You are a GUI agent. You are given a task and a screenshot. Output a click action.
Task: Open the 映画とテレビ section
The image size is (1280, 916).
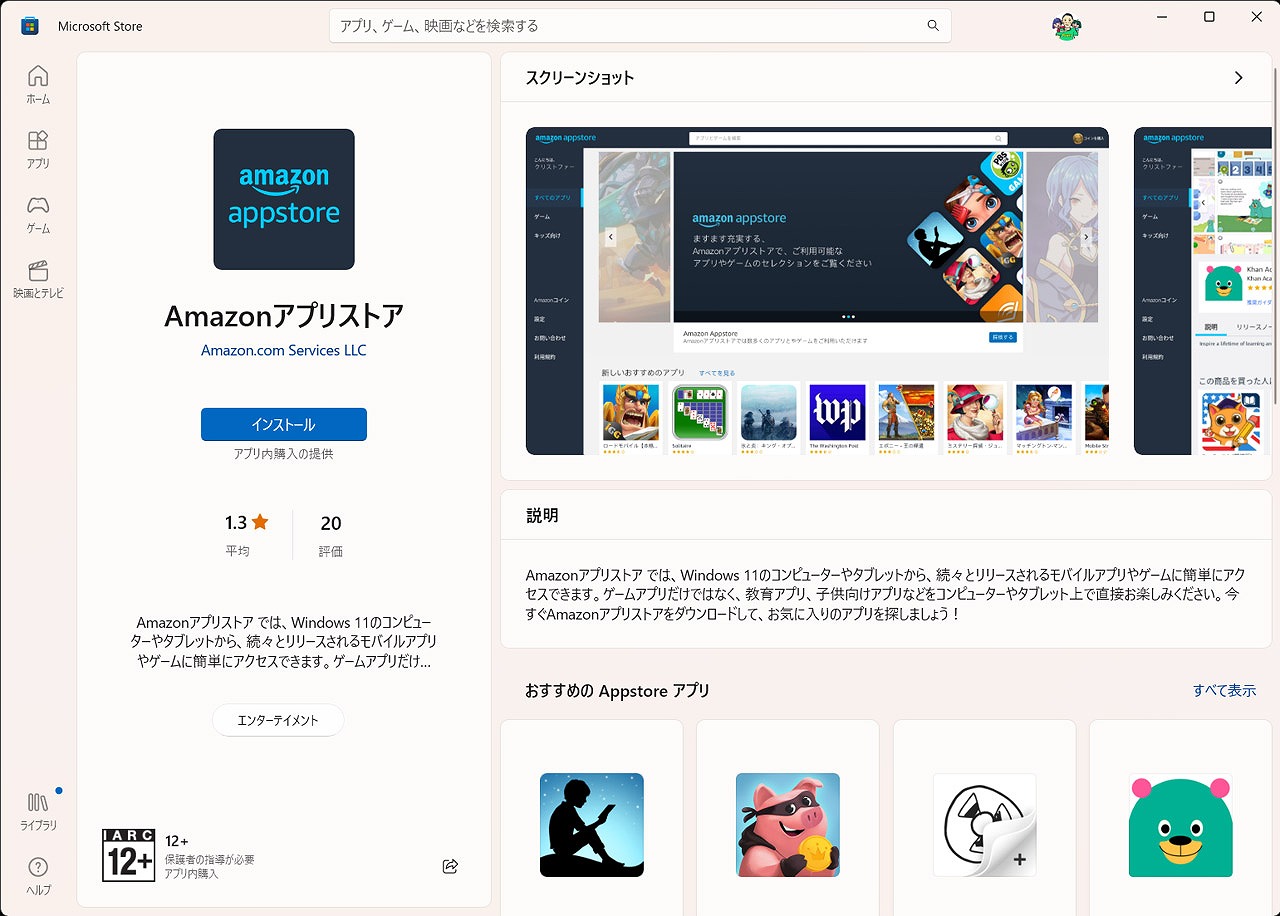tap(37, 280)
